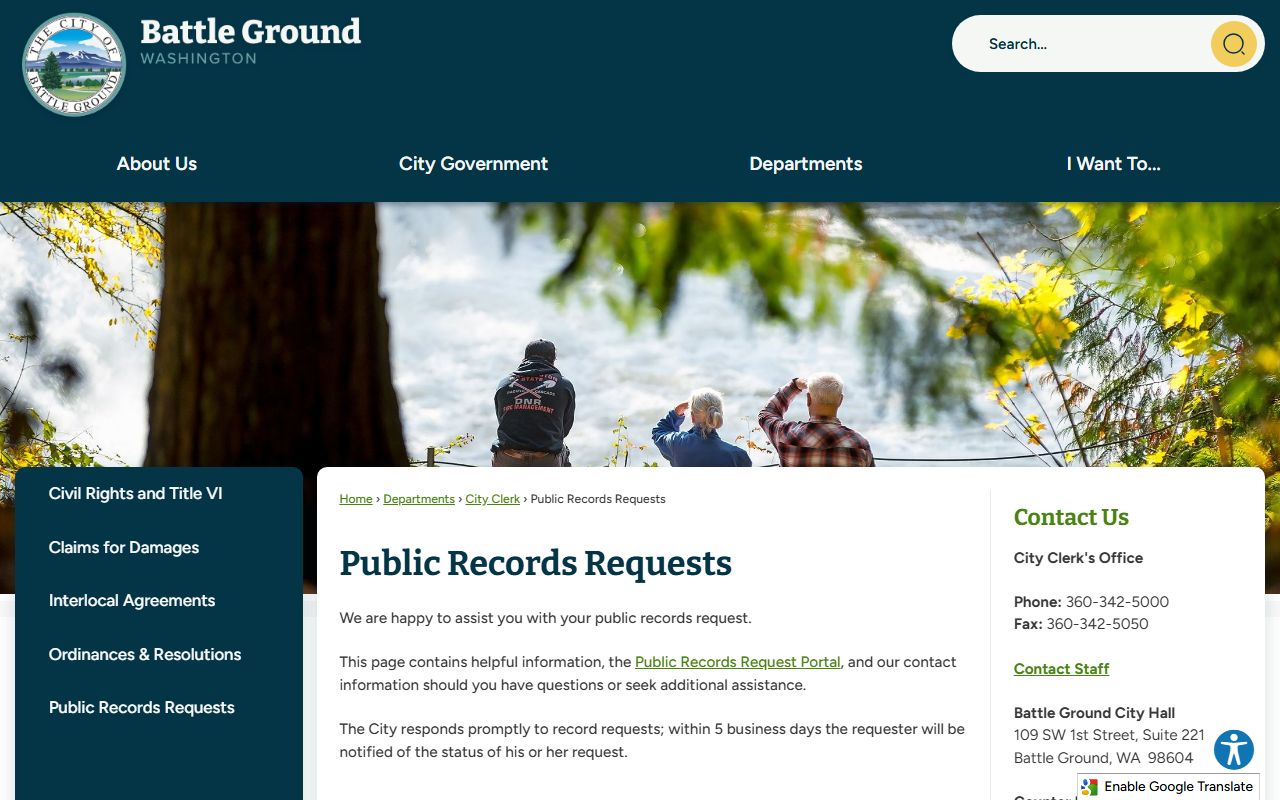Click the Battle Ground City Hall text
1280x800 pixels.
pos(1094,713)
